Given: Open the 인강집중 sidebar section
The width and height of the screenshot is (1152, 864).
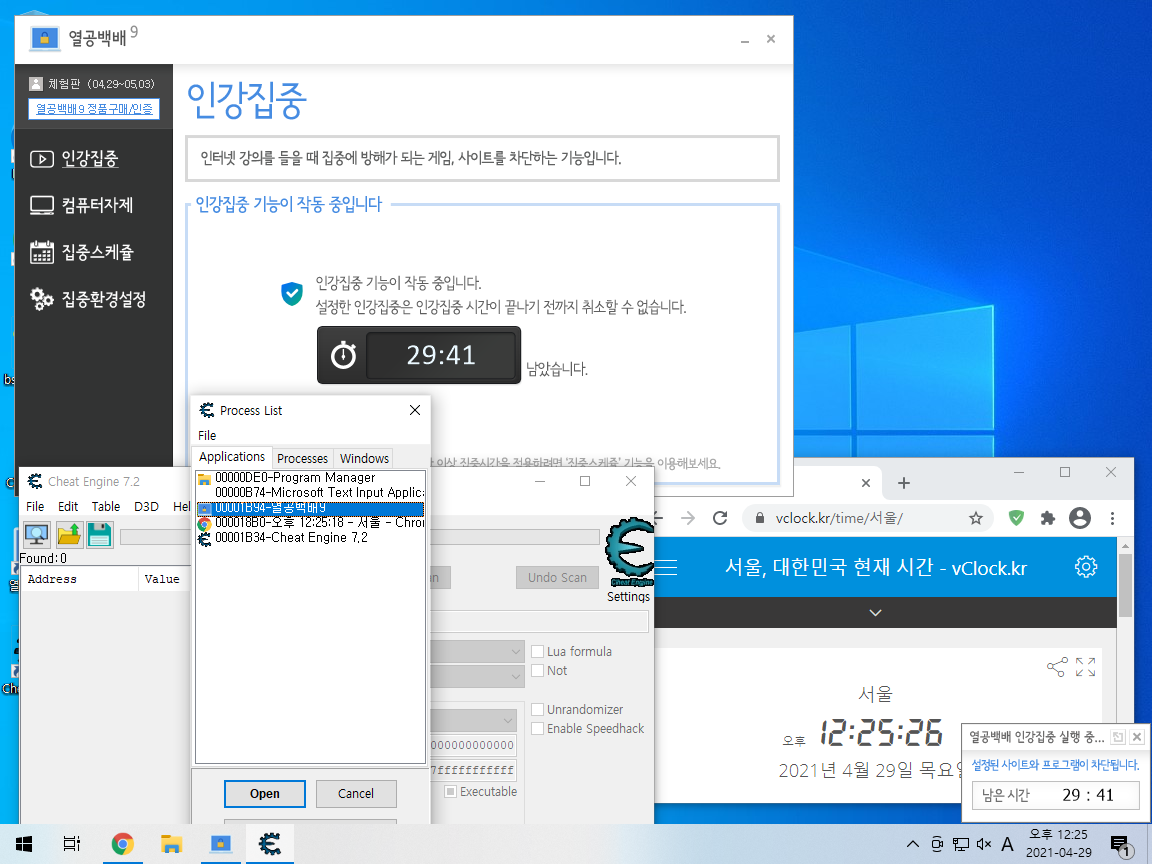Looking at the screenshot, I should coord(74,158).
